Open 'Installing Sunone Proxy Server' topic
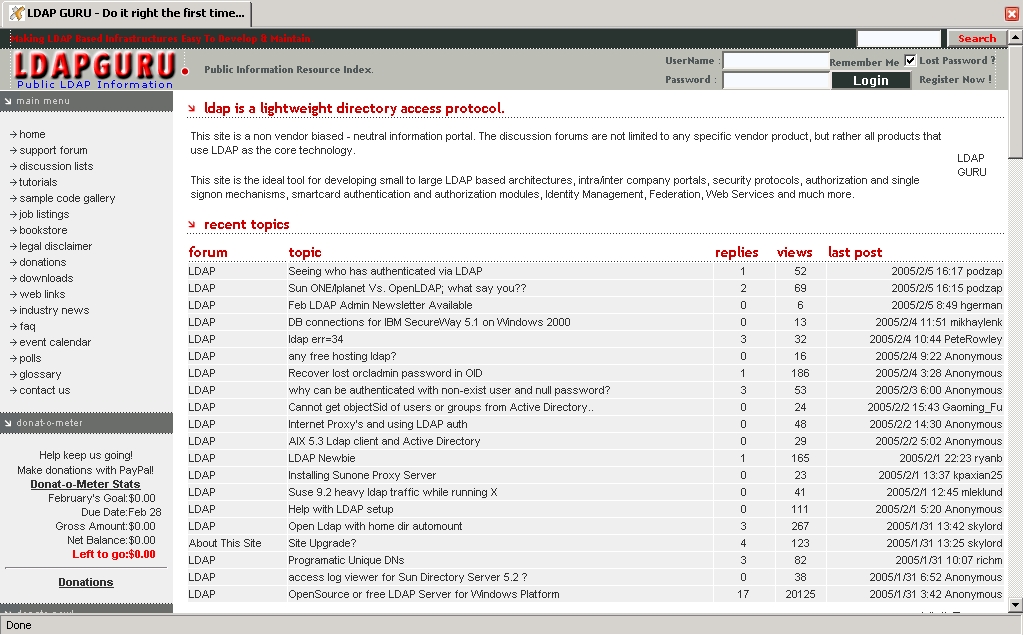This screenshot has width=1023, height=635. pyautogui.click(x=362, y=475)
